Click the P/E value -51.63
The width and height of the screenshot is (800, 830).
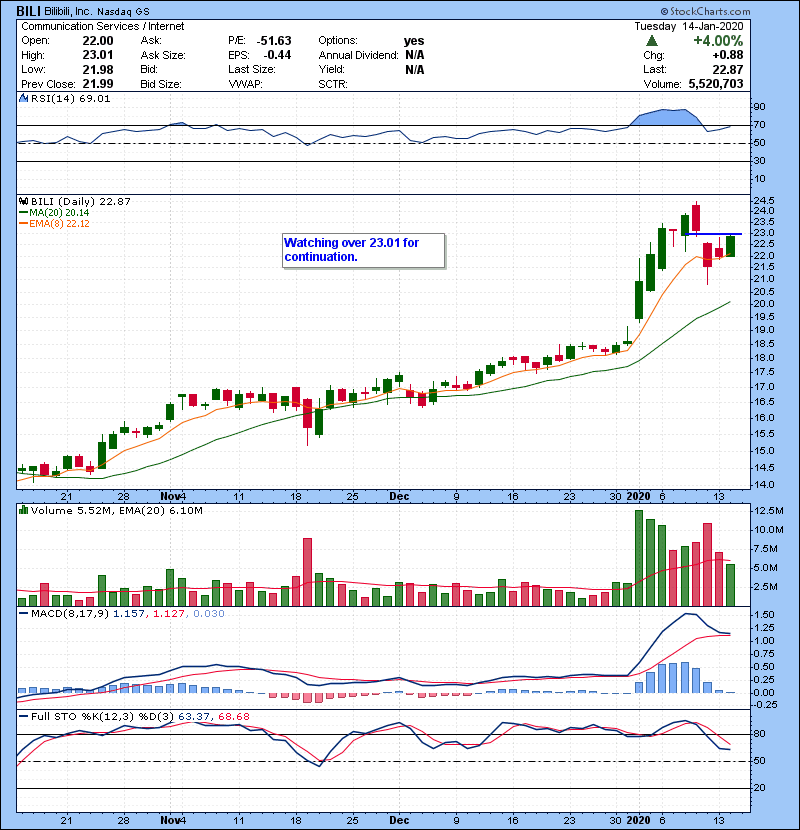click(x=274, y=41)
